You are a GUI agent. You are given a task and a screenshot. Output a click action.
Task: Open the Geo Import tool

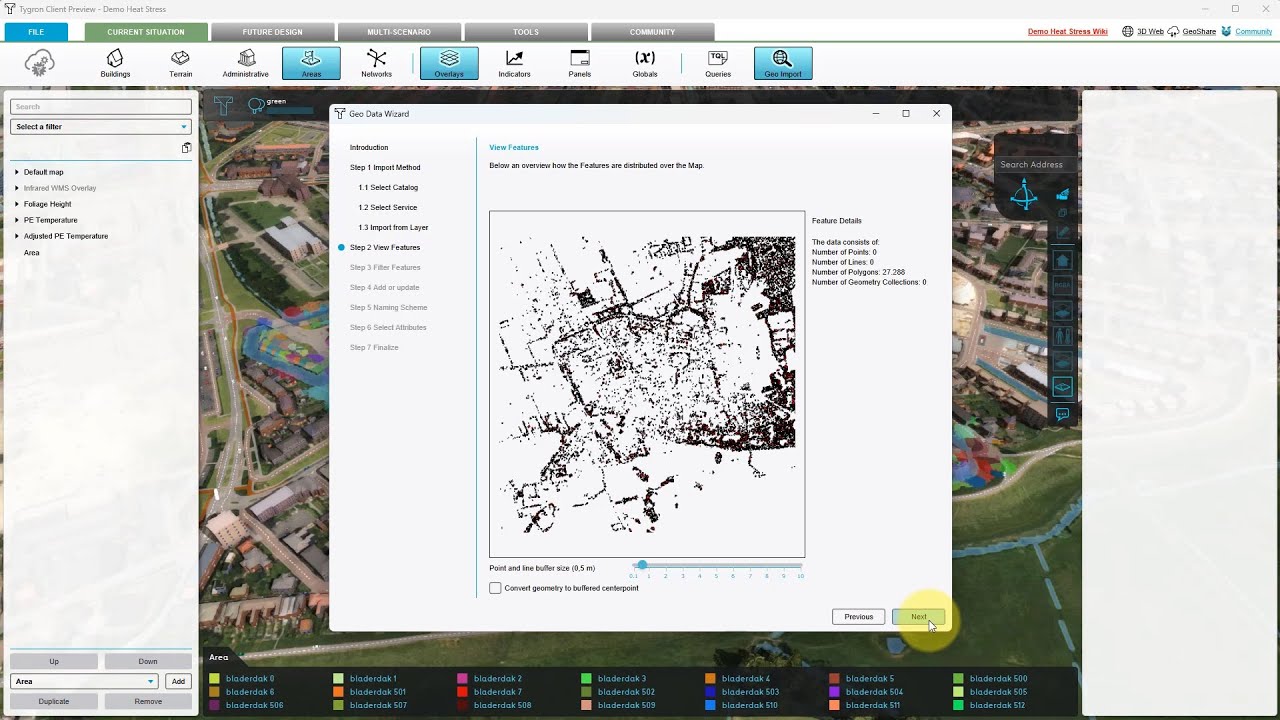783,63
